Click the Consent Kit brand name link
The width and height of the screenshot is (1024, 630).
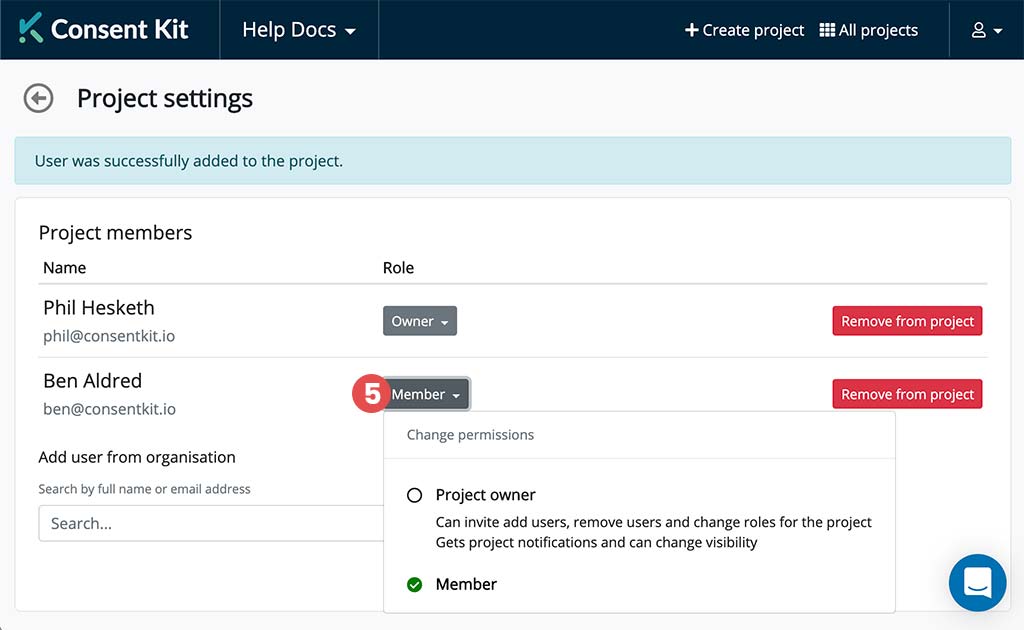[119, 29]
